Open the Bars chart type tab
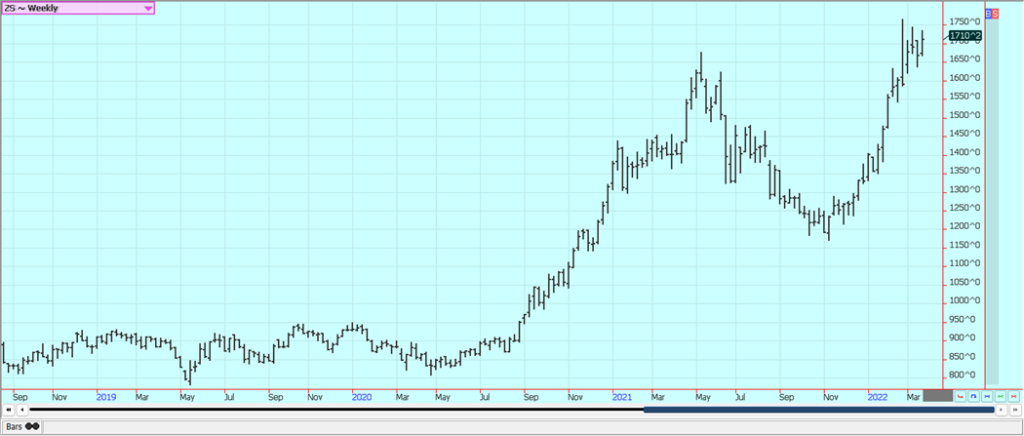 (x=22, y=426)
